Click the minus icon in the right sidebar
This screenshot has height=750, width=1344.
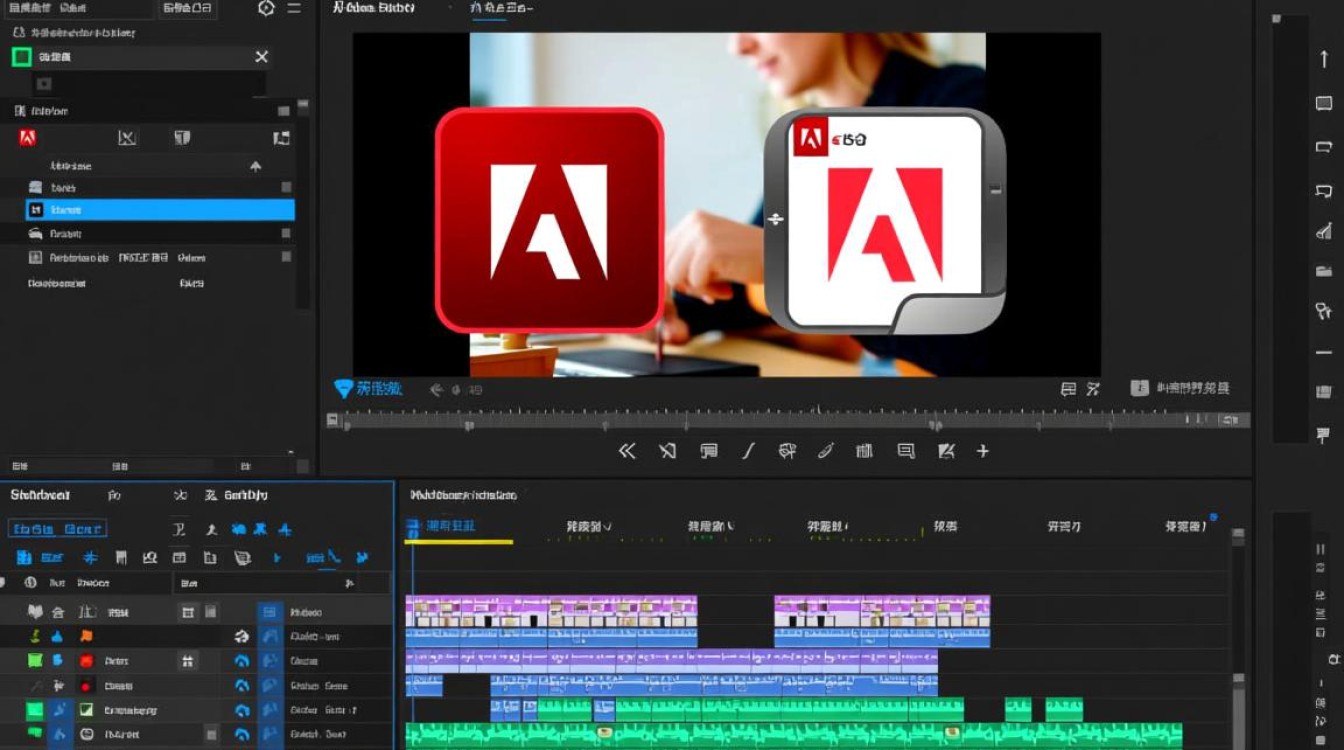[1324, 353]
